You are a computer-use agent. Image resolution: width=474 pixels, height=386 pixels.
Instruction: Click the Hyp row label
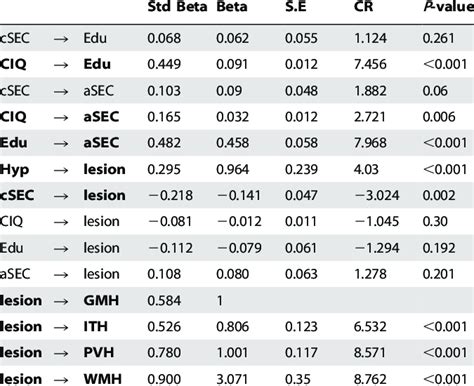14,170
